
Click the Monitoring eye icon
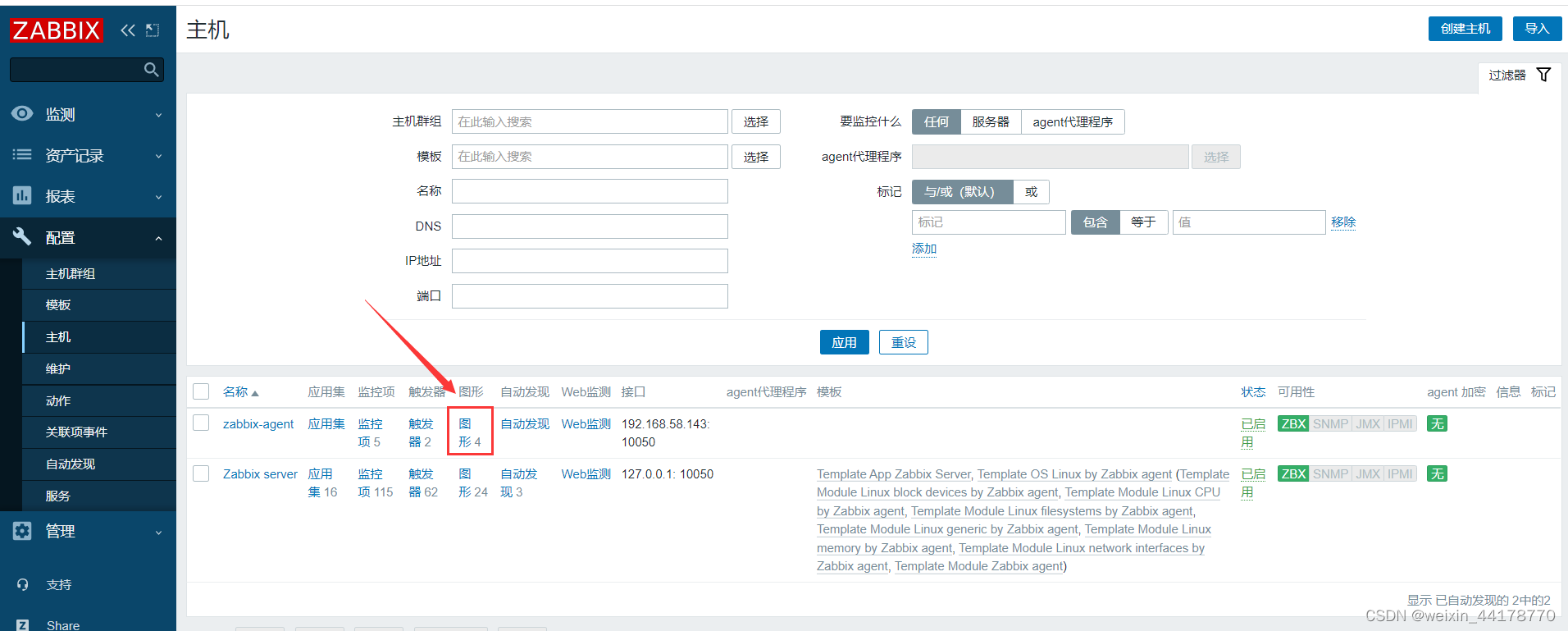click(x=22, y=113)
